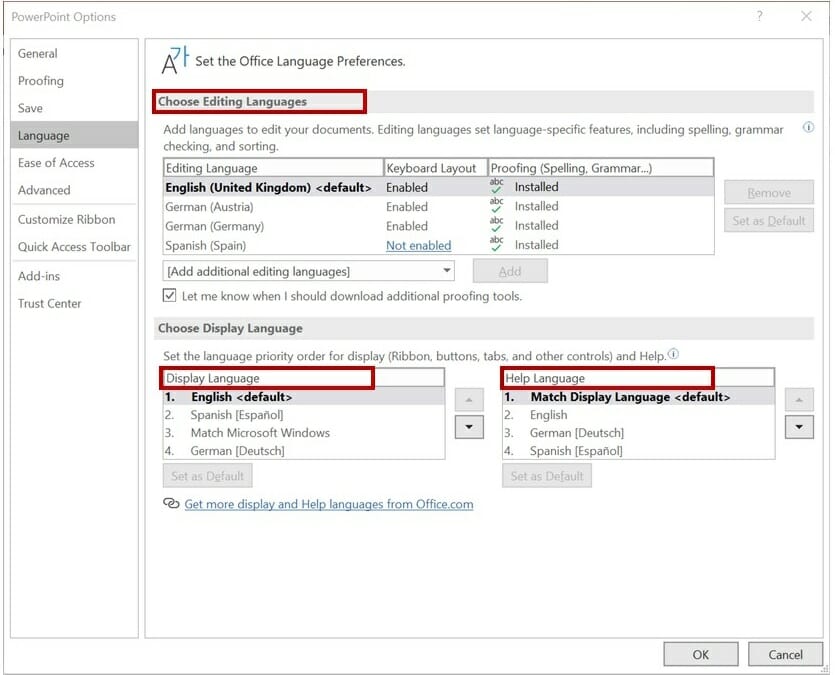Viewport: 835px width, 675px height.
Task: Click the Not enabled keyboard layout link
Action: pos(418,244)
